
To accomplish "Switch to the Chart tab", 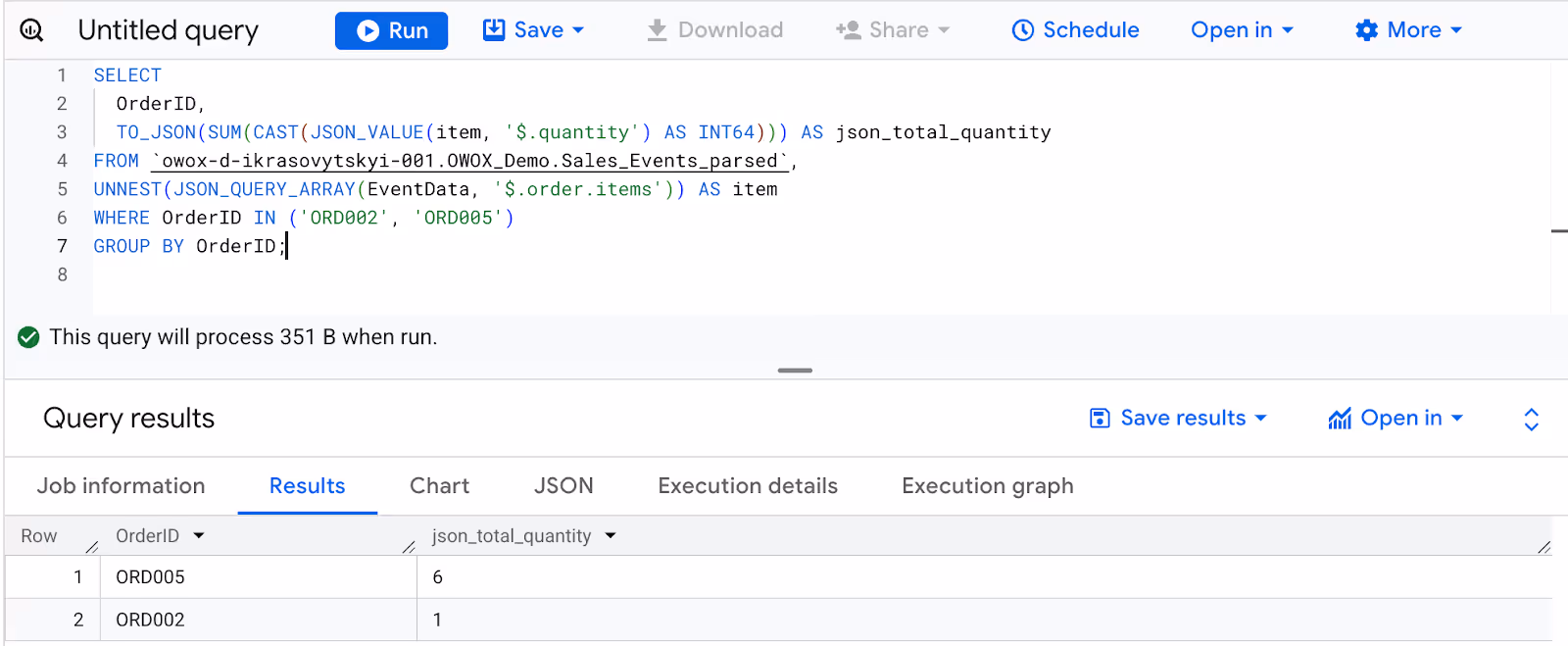I will tap(439, 486).
